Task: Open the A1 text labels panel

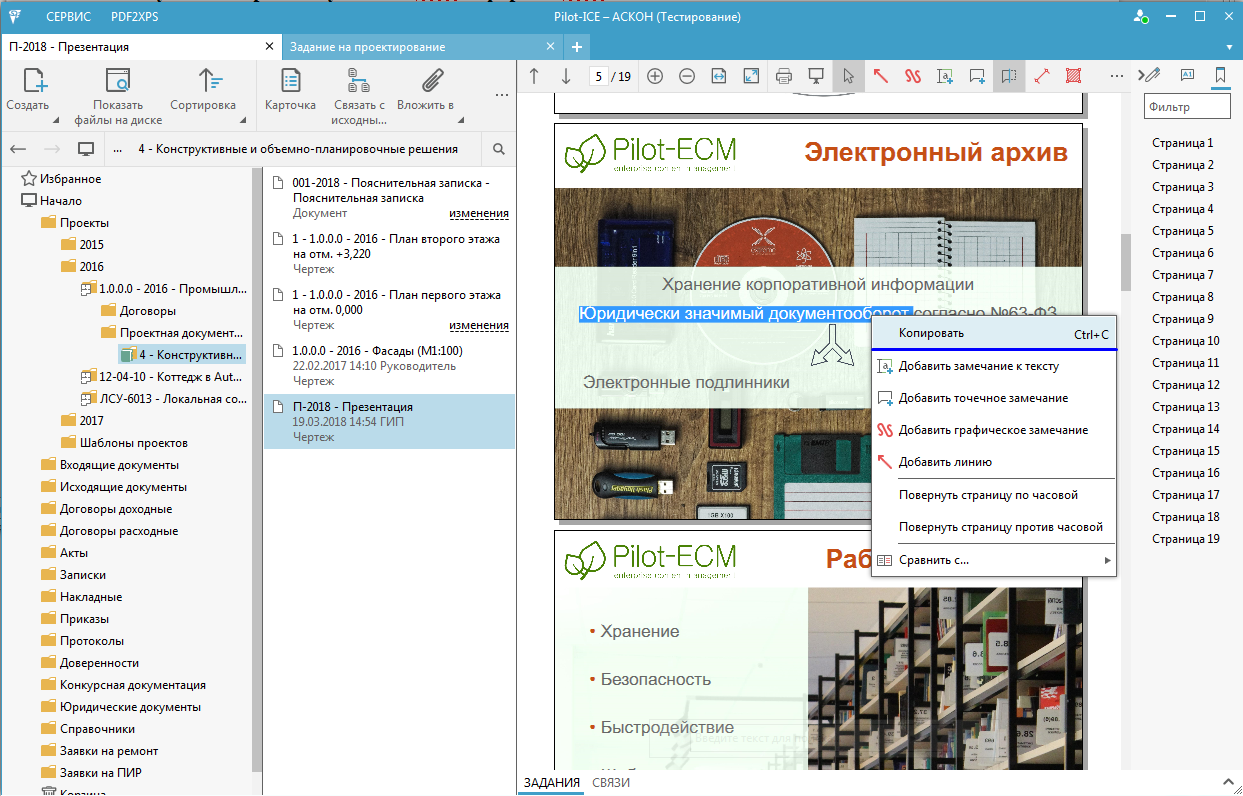Action: [1188, 75]
